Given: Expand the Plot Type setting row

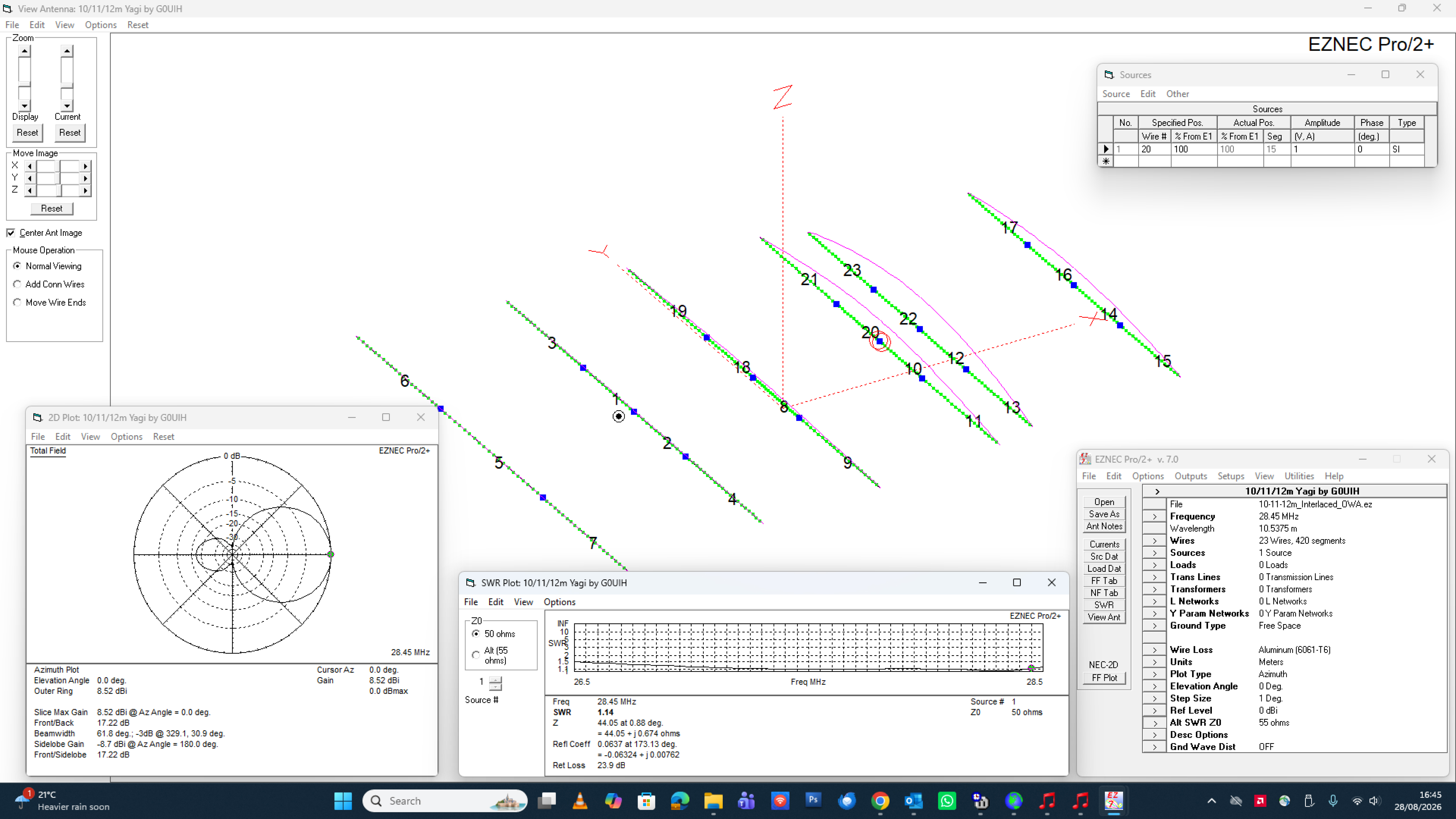Looking at the screenshot, I should click(1155, 674).
